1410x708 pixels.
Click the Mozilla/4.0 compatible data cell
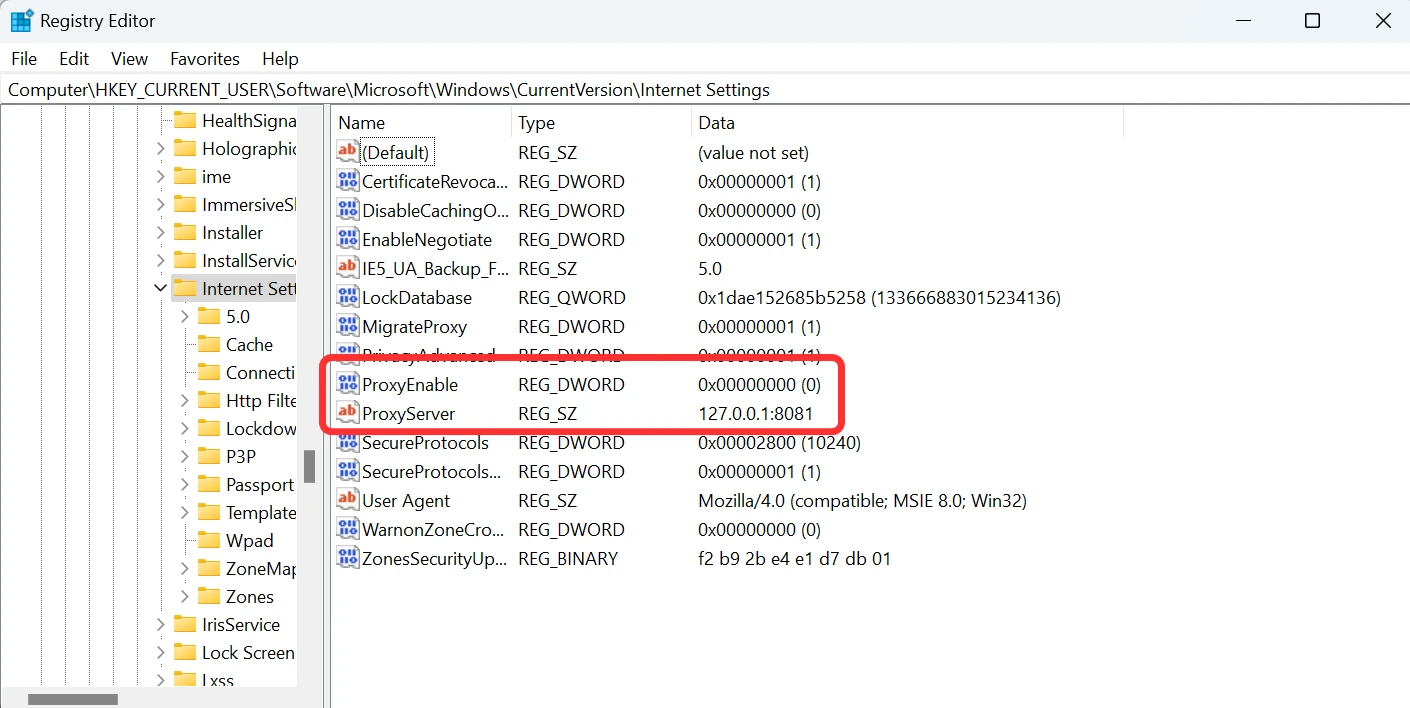(x=863, y=501)
